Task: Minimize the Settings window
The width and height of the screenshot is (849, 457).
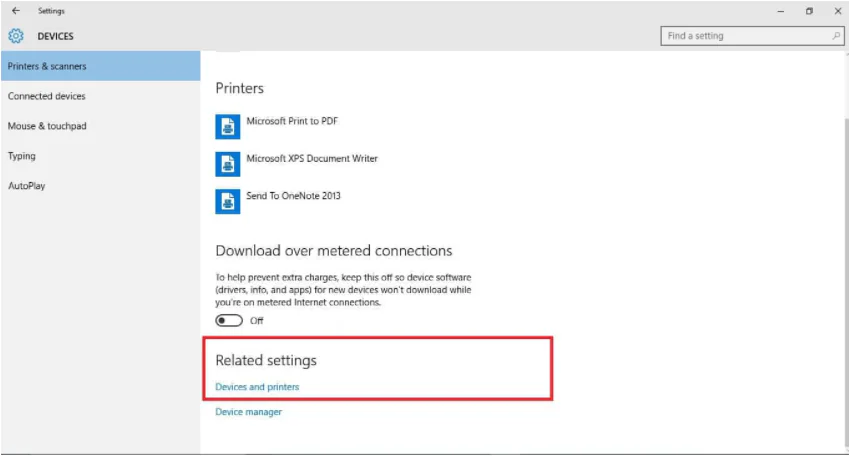Action: 780,11
